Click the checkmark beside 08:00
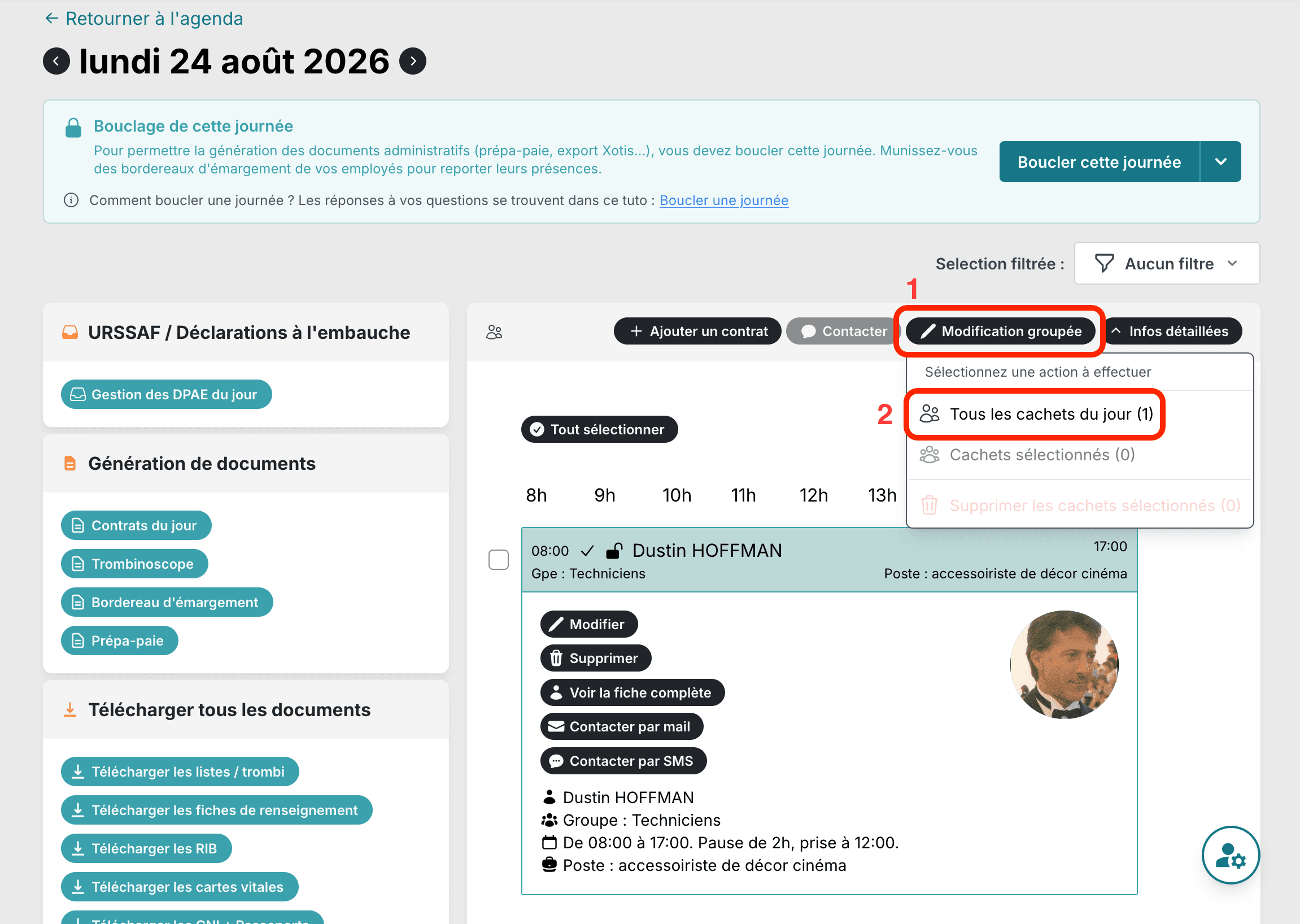1300x924 pixels. pos(587,551)
